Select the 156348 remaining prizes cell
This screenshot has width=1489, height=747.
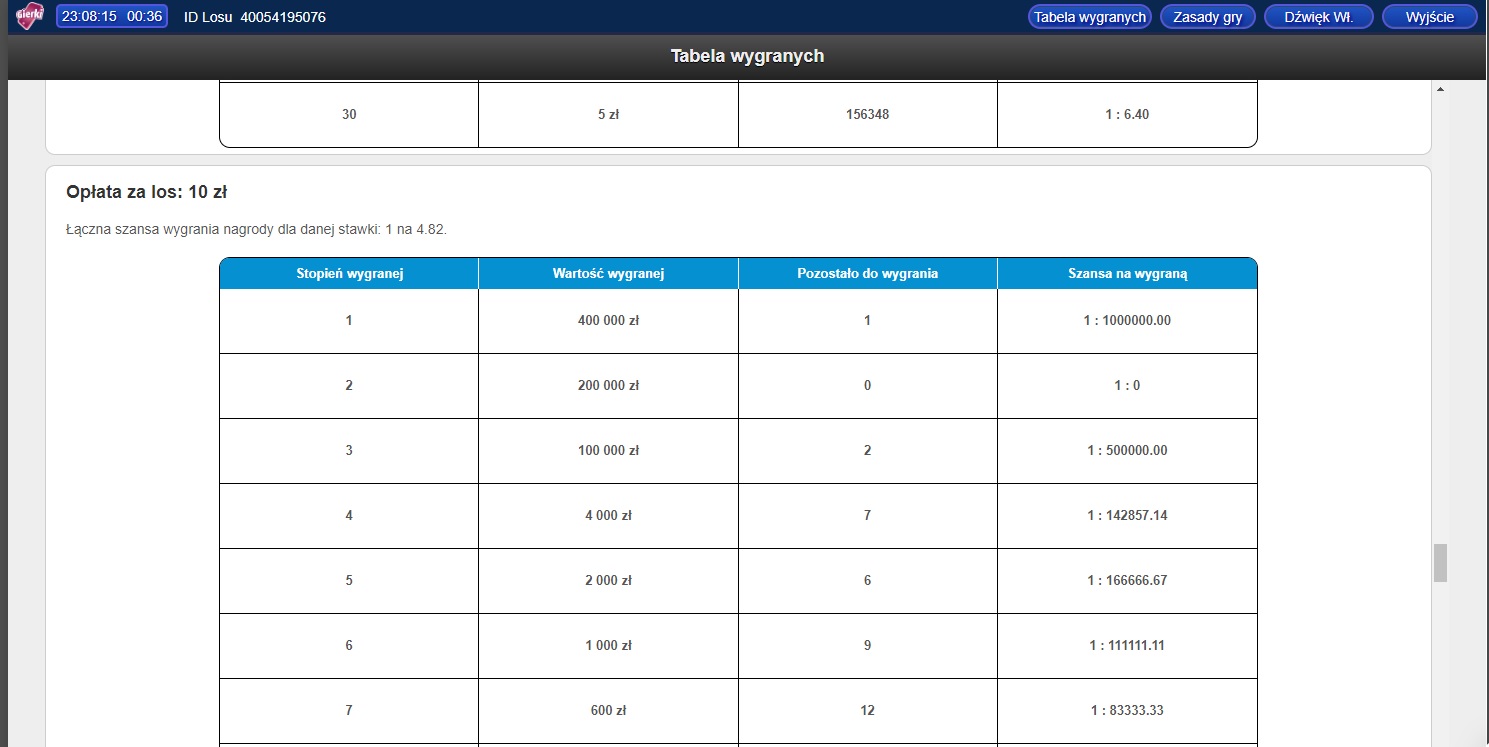point(867,115)
